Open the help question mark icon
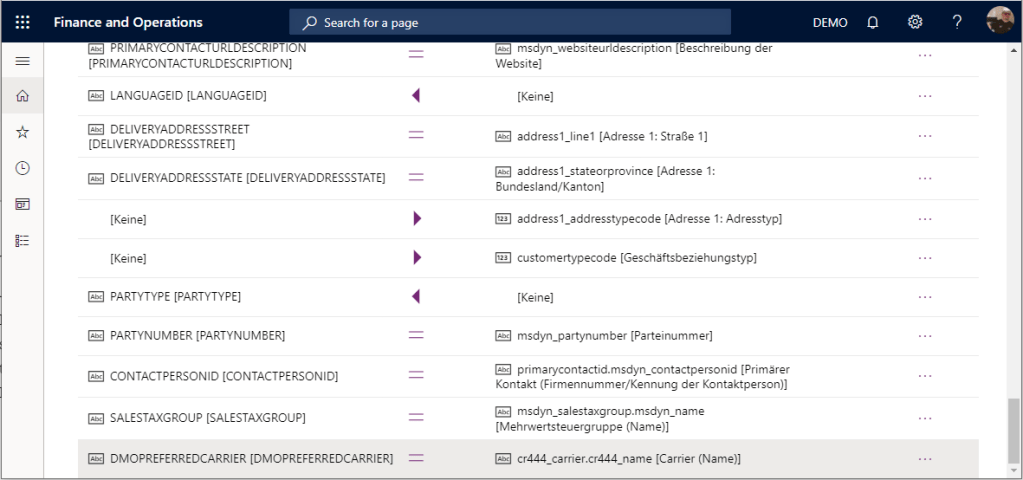The height and width of the screenshot is (480, 1023). click(956, 22)
